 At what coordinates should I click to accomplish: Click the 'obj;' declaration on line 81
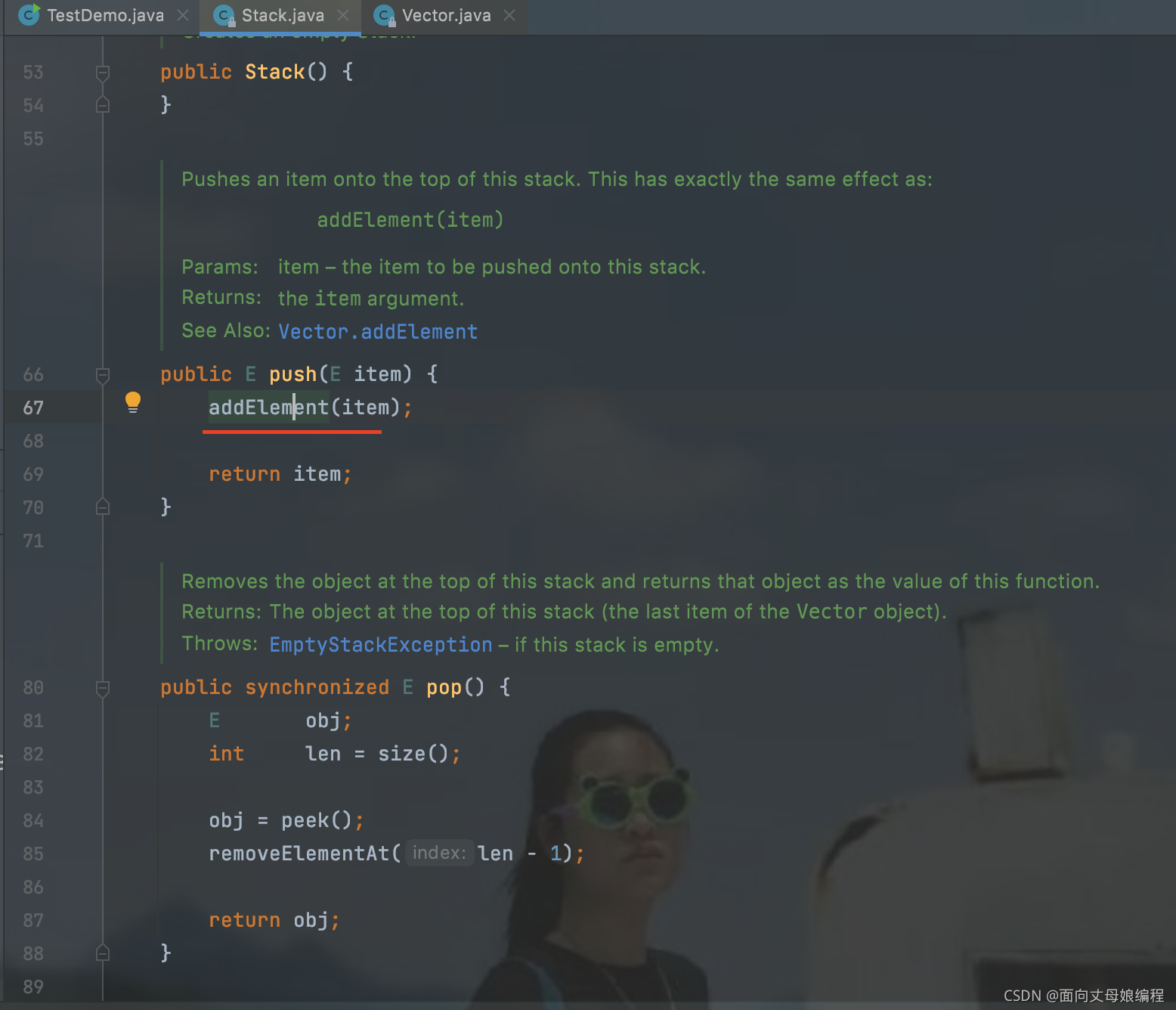329,720
